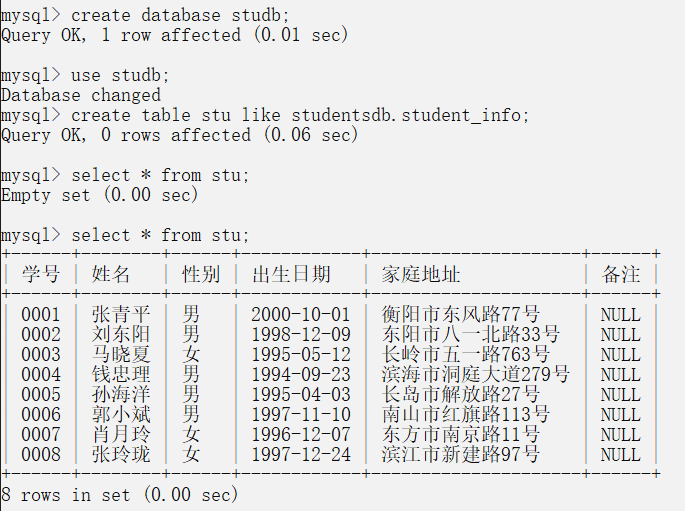This screenshot has height=511, width=685.
Task: Click student ID 0002 in table
Action: (41, 335)
